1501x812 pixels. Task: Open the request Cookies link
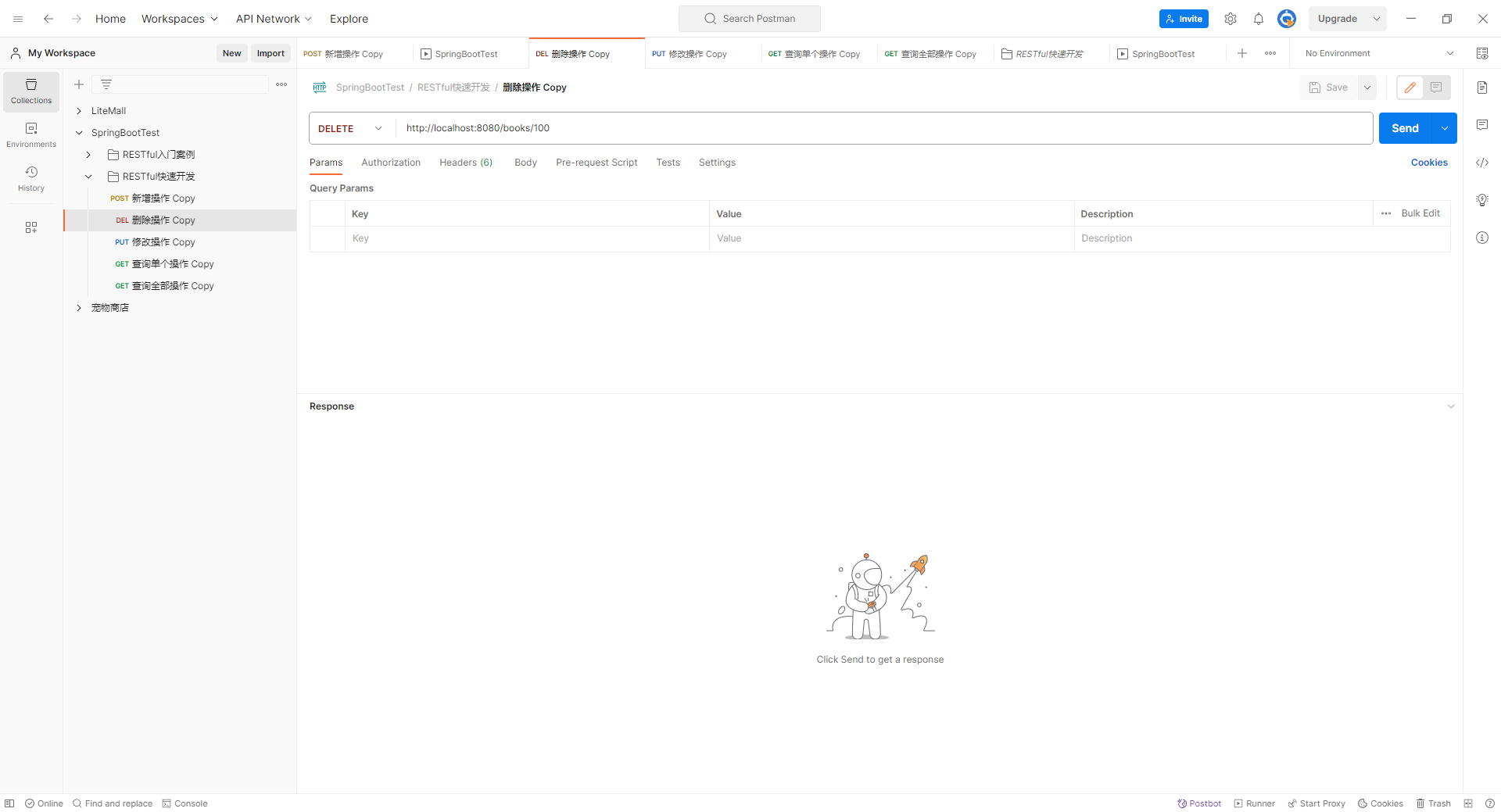point(1429,163)
